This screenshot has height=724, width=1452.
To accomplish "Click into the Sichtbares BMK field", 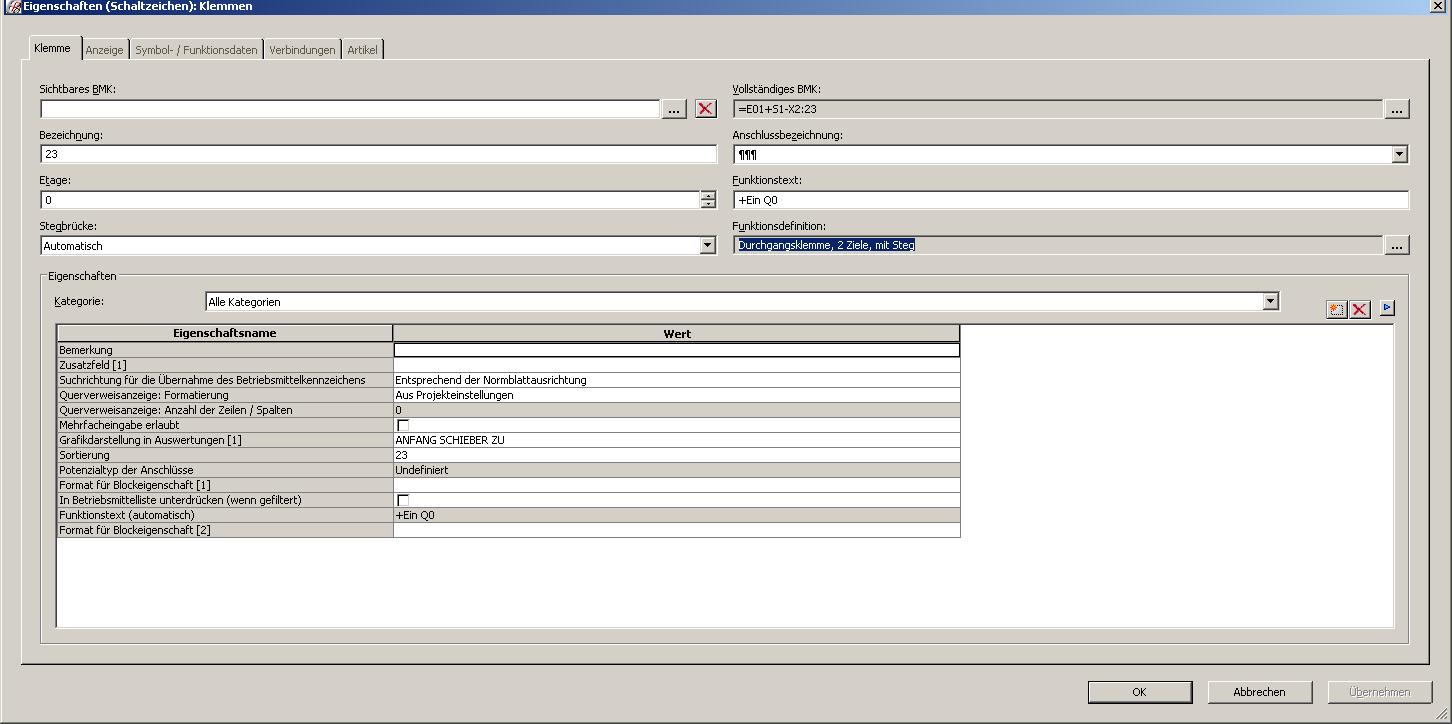I will point(350,109).
